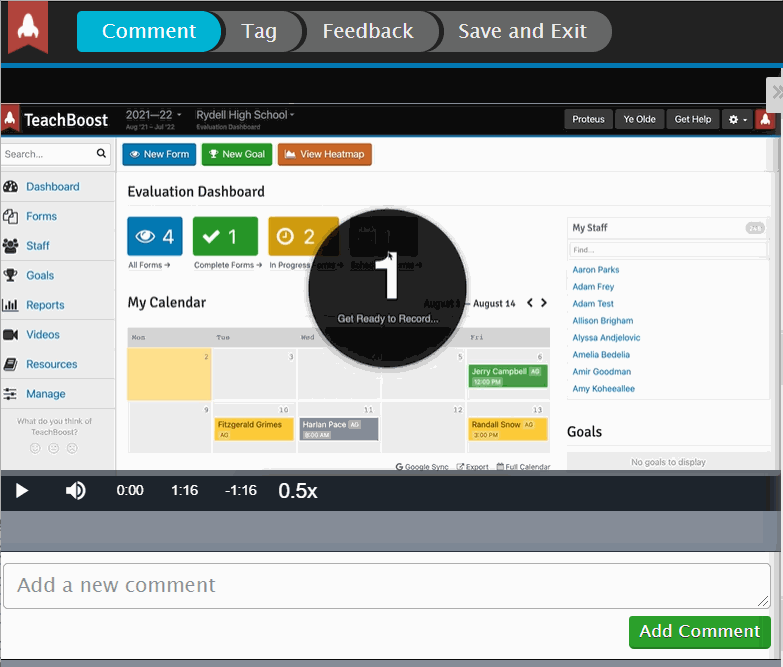Open Dashboard in the sidebar
The image size is (783, 667).
coord(52,187)
